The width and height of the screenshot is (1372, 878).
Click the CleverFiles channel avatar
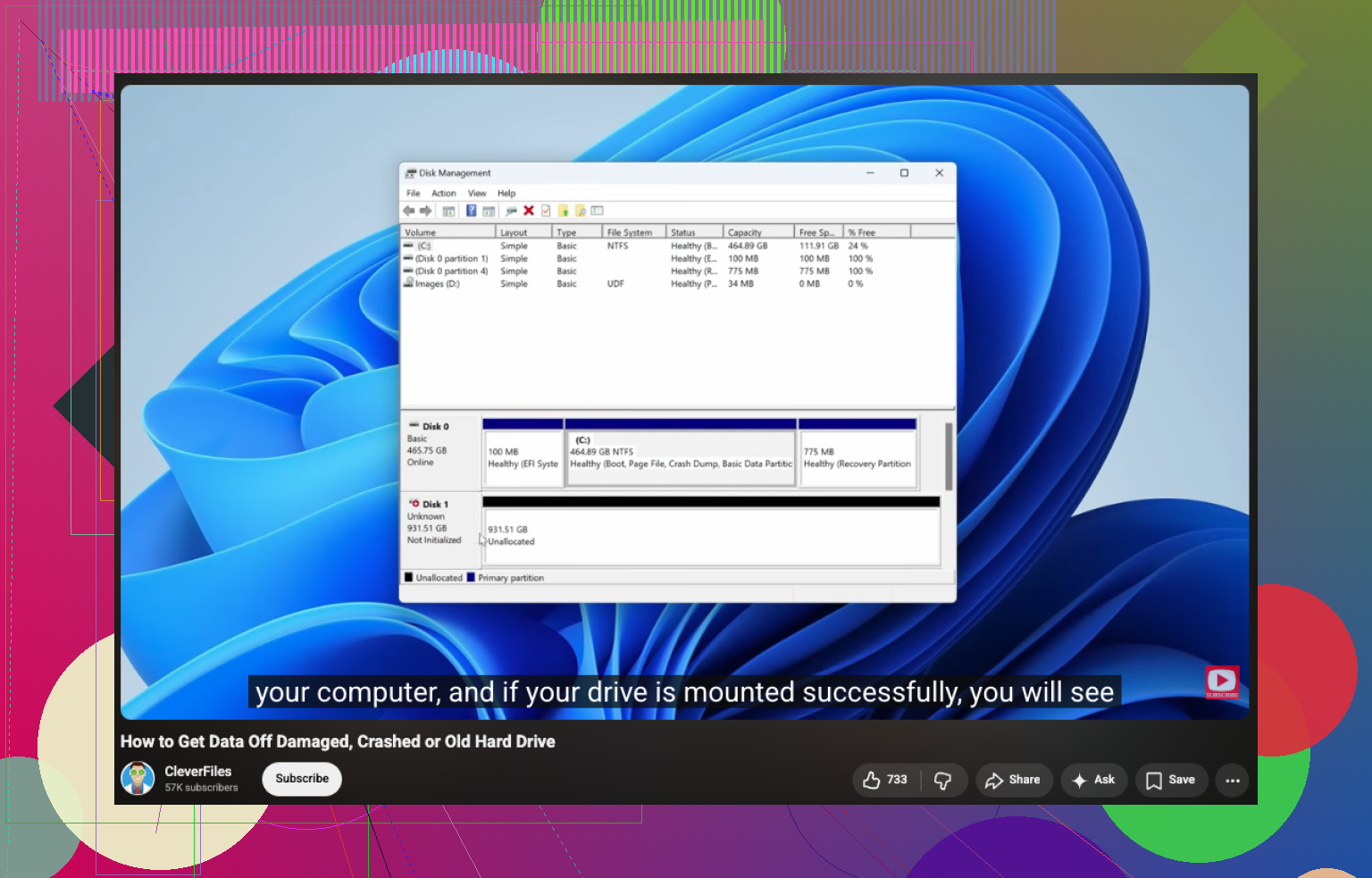138,778
